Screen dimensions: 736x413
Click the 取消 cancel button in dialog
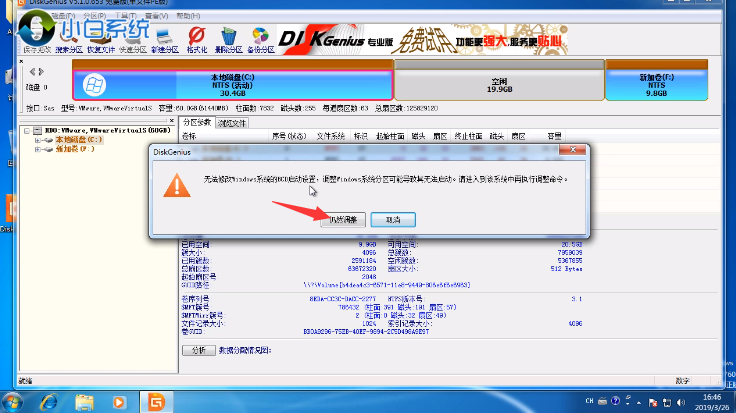pyautogui.click(x=393, y=220)
